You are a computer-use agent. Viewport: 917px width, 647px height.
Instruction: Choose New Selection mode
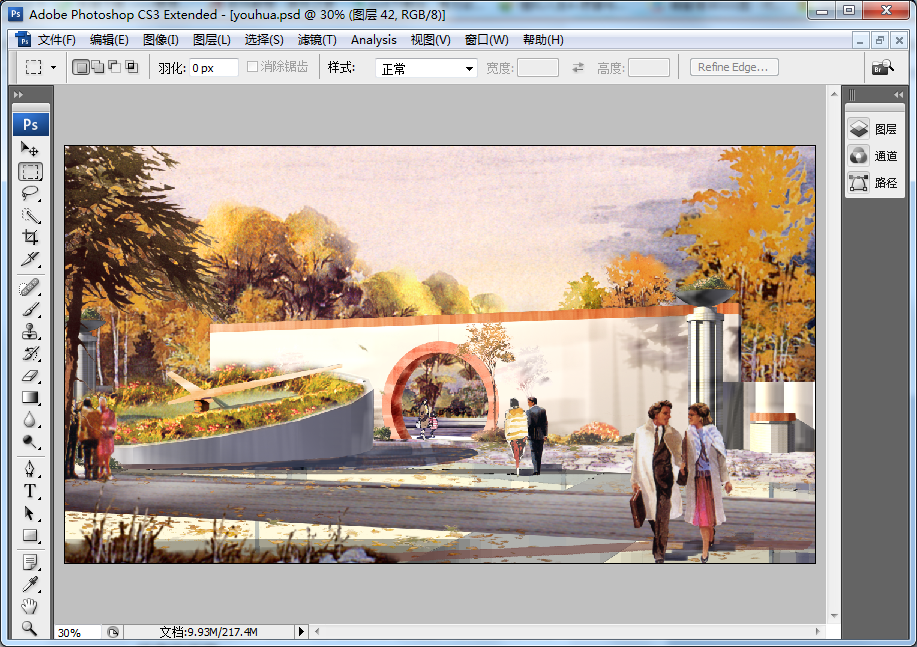81,67
